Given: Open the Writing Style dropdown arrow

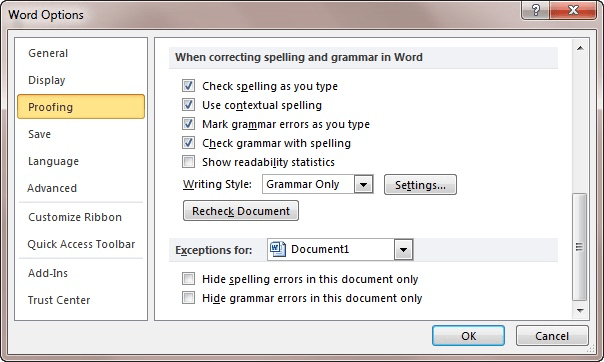Looking at the screenshot, I should pyautogui.click(x=363, y=184).
